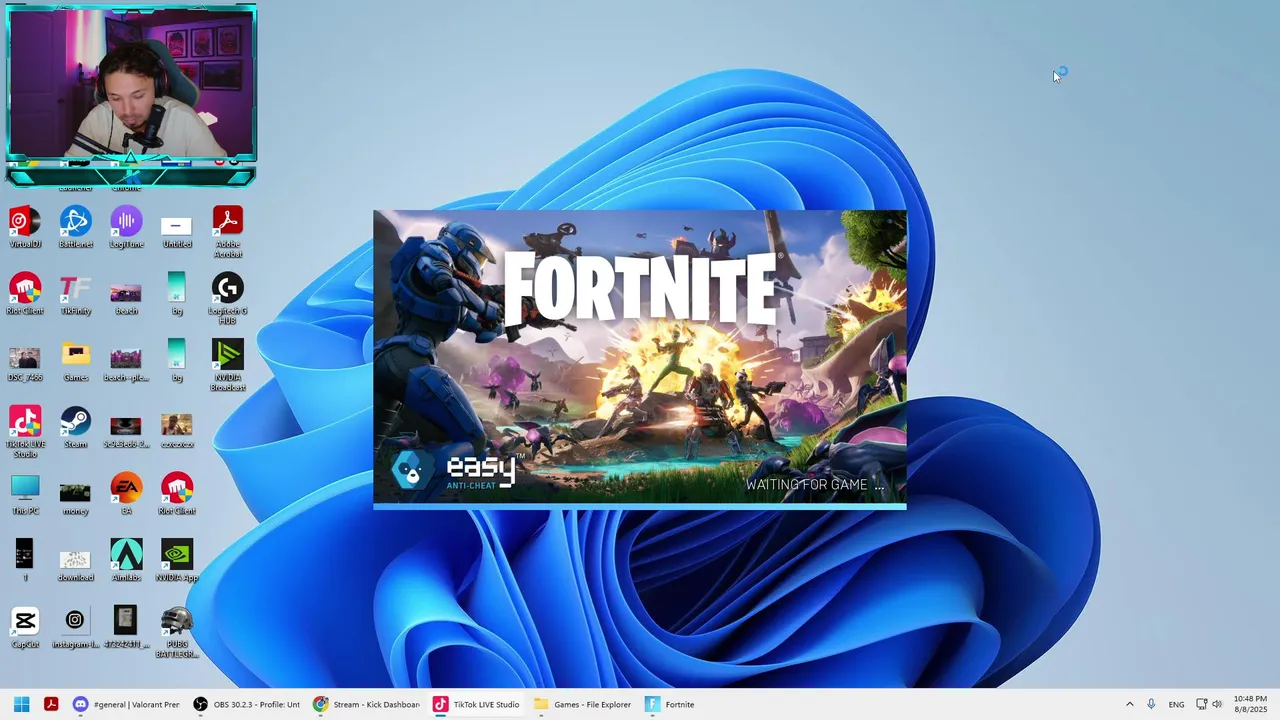Screen dimensions: 1280x720
Task: Open the volume control in tray
Action: click(x=1217, y=704)
